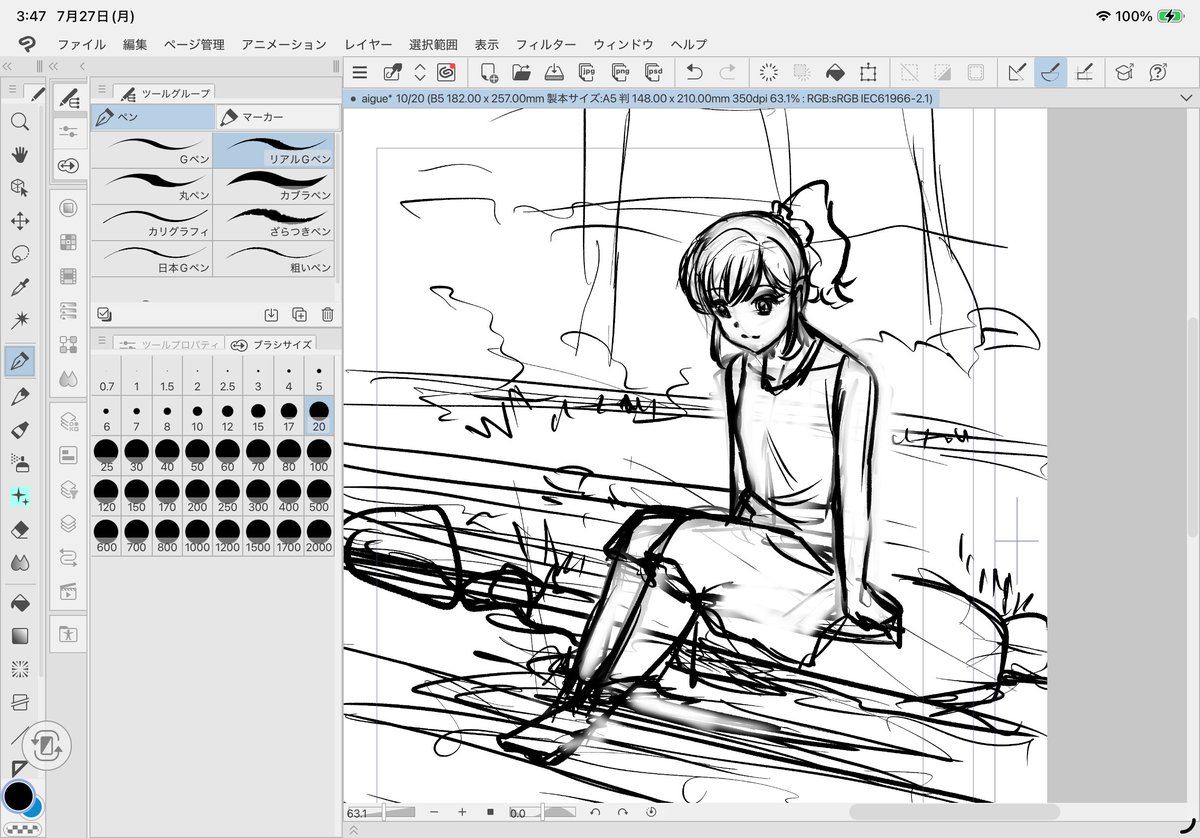This screenshot has width=1200, height=838.
Task: Click the Fill paint-bucket icon in command bar
Action: pos(835,72)
